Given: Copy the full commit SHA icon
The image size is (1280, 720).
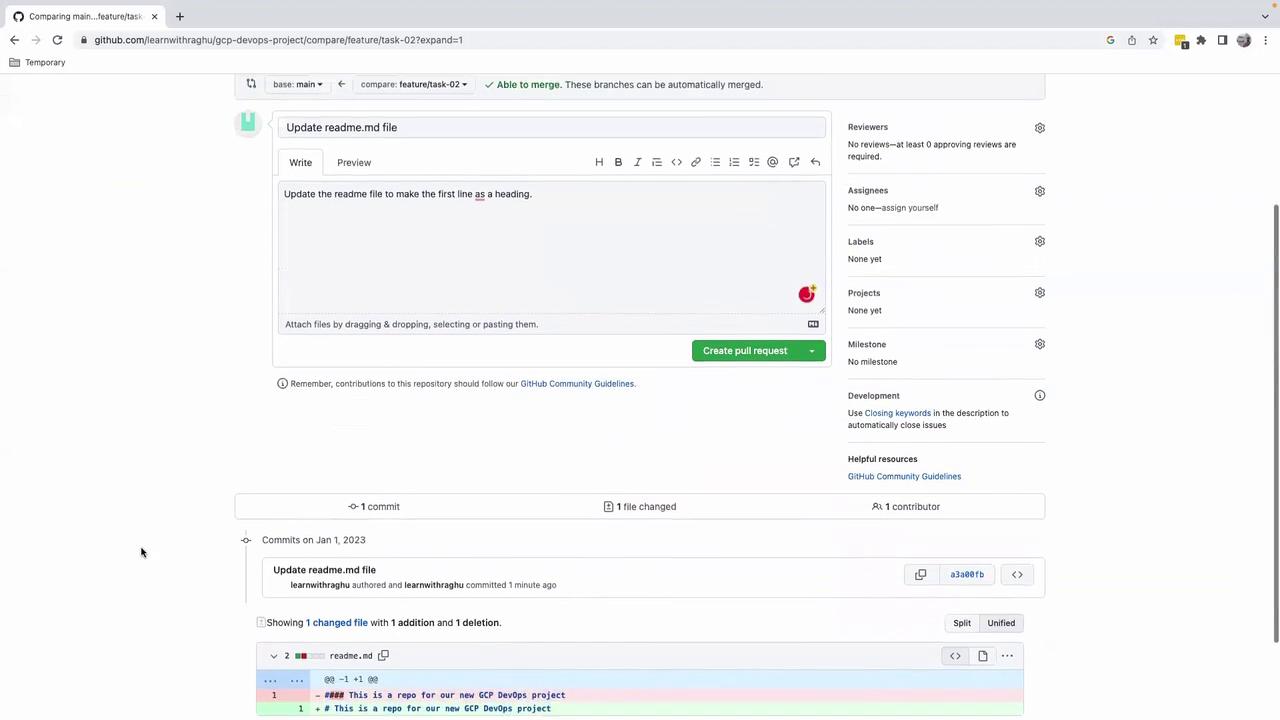Looking at the screenshot, I should tap(921, 575).
